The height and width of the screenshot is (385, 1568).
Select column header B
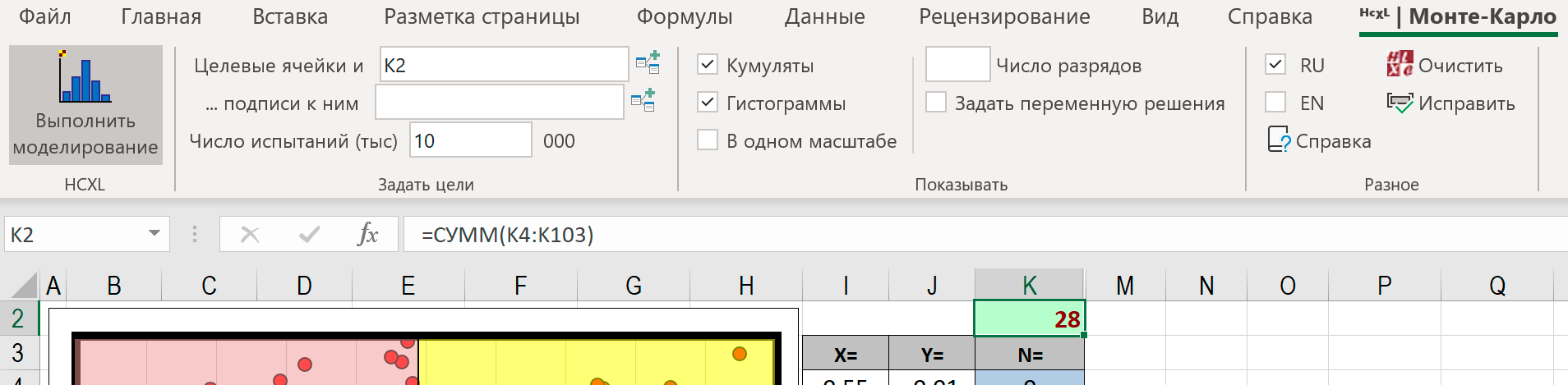[x=113, y=285]
